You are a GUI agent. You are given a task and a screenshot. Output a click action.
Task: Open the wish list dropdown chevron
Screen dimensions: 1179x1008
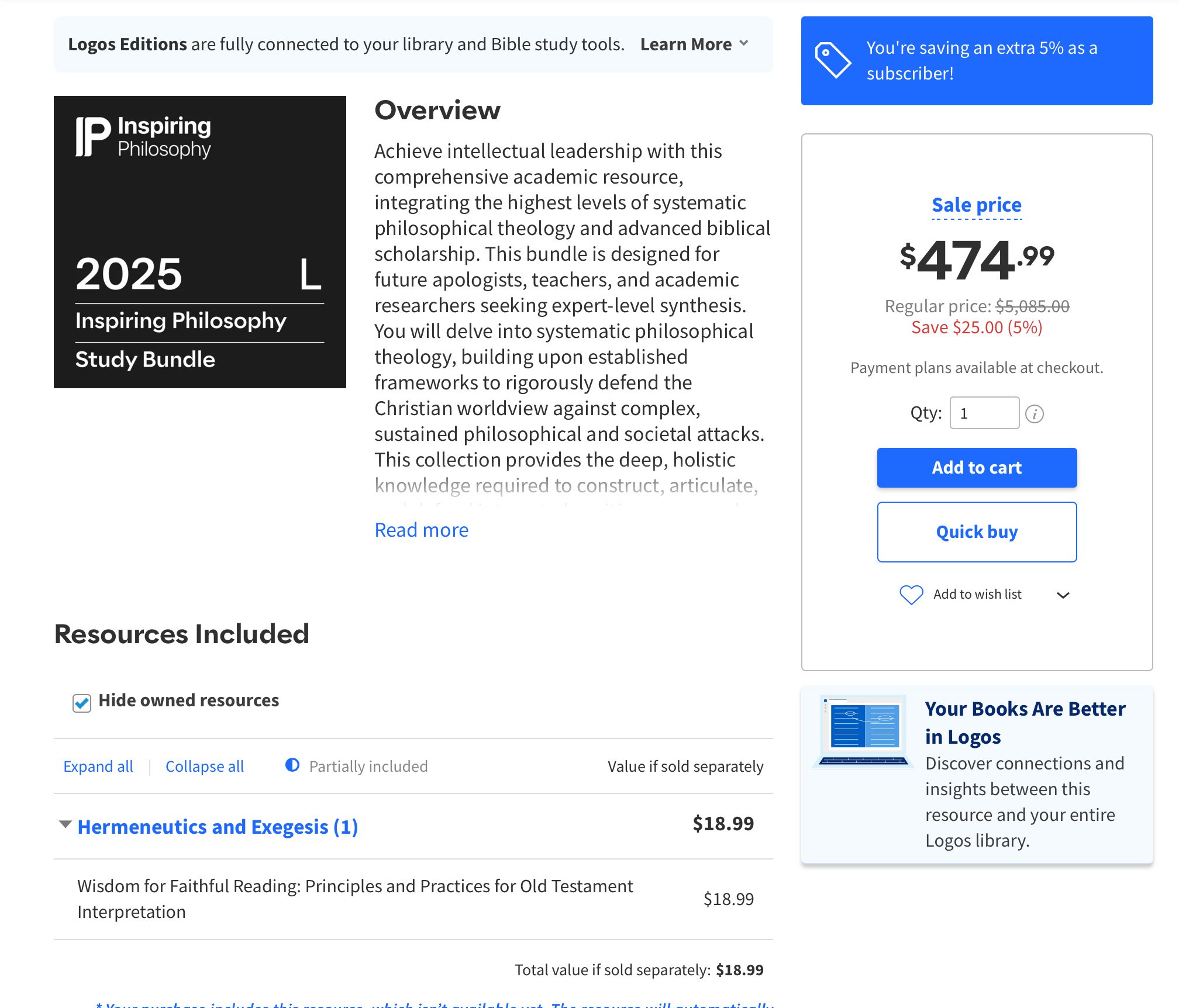point(1063,595)
